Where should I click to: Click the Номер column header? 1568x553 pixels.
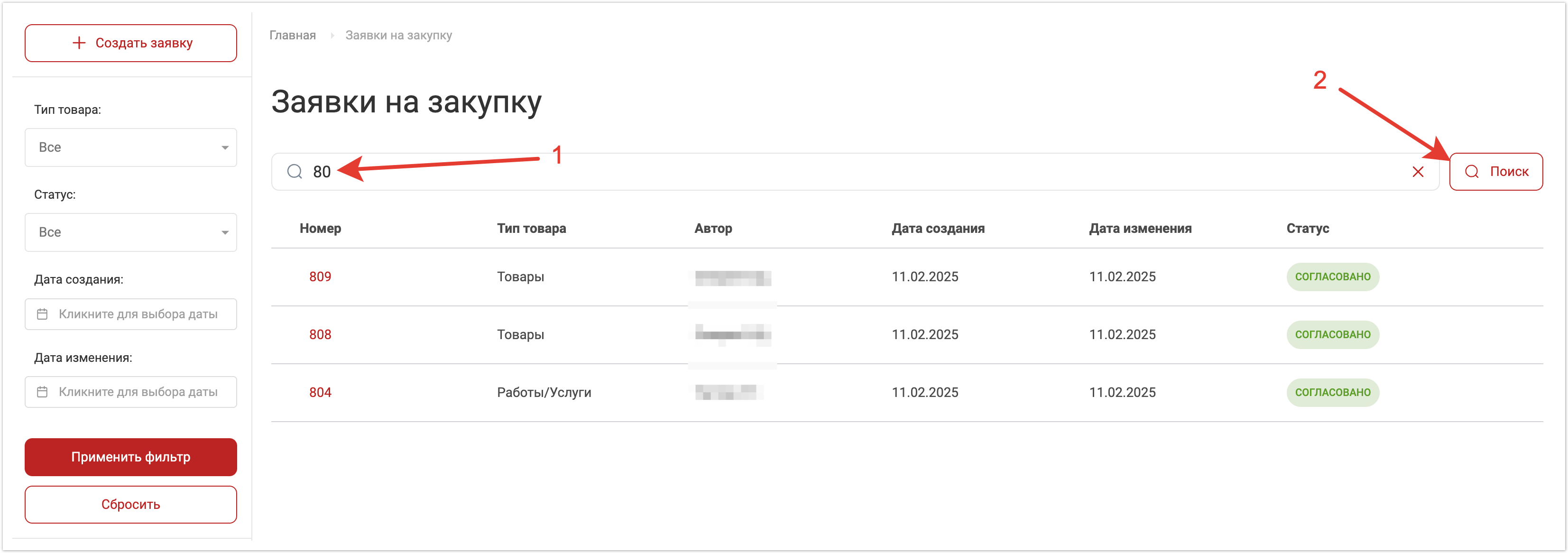[x=320, y=229]
